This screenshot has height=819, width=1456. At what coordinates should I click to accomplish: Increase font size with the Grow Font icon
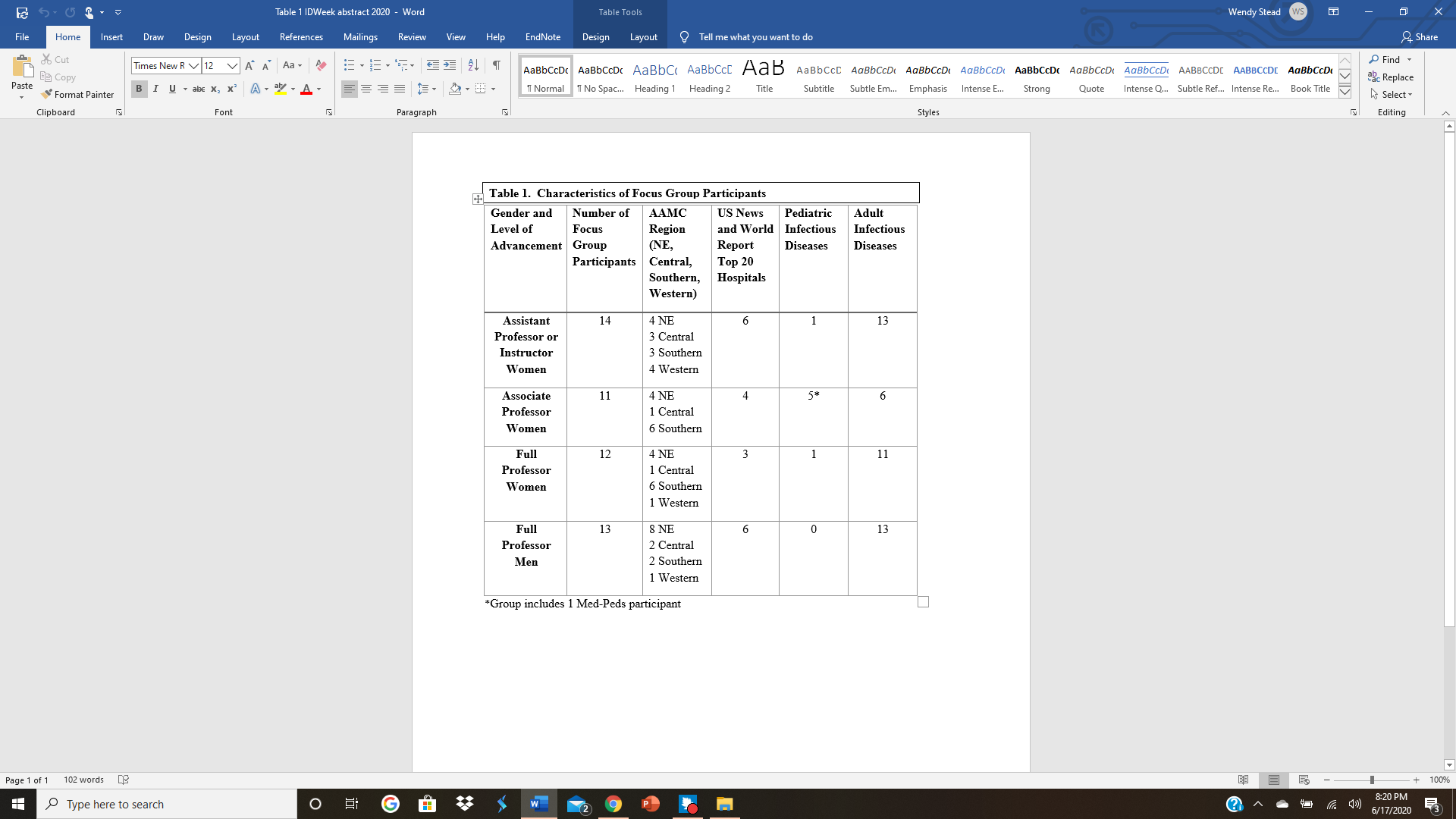(249, 66)
